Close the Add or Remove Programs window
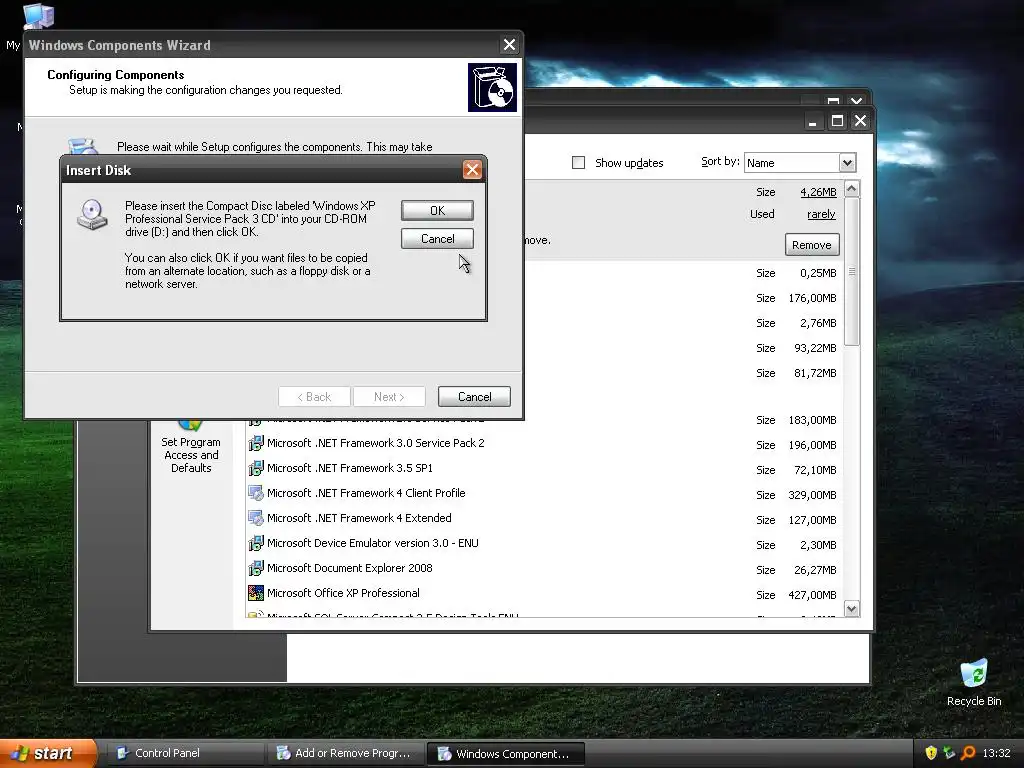 (x=861, y=121)
